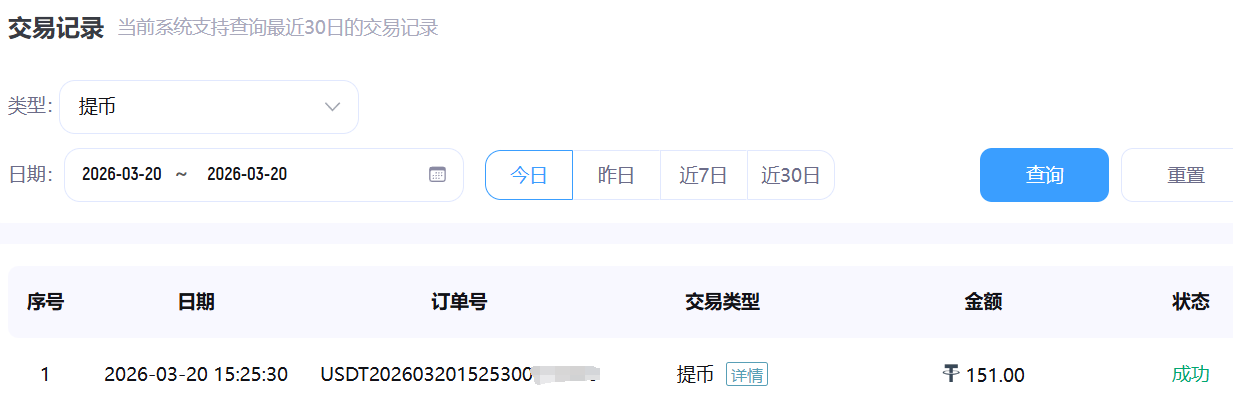Viewport: 1233px width, 415px height.
Task: Click the 日期 column header
Action: point(196,301)
